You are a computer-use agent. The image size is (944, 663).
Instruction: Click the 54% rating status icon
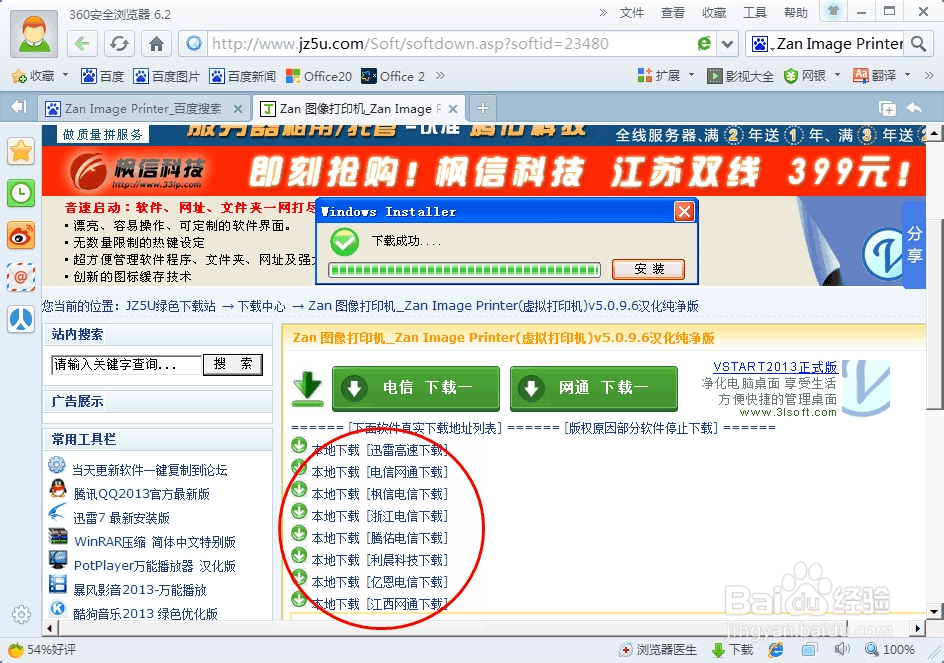tap(42, 650)
